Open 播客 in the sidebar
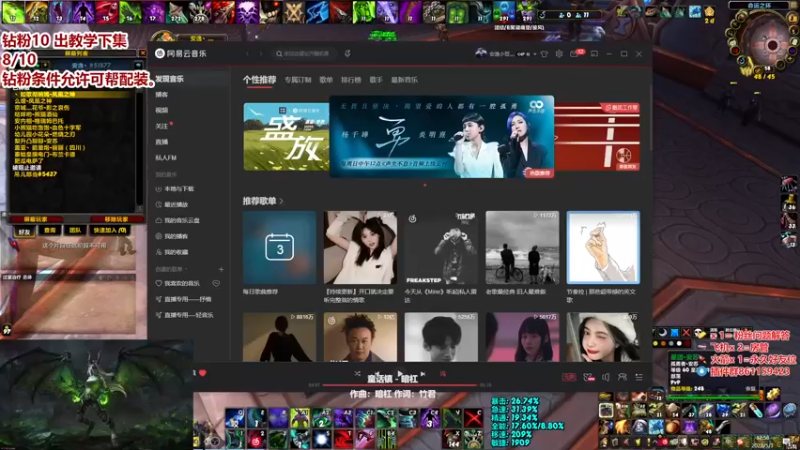The image size is (800, 450). coord(161,94)
